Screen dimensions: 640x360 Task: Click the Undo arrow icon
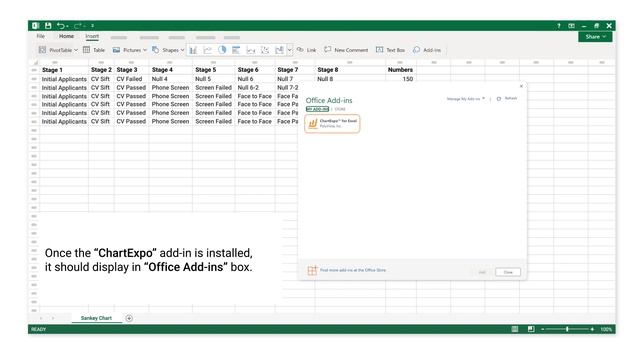[61, 26]
